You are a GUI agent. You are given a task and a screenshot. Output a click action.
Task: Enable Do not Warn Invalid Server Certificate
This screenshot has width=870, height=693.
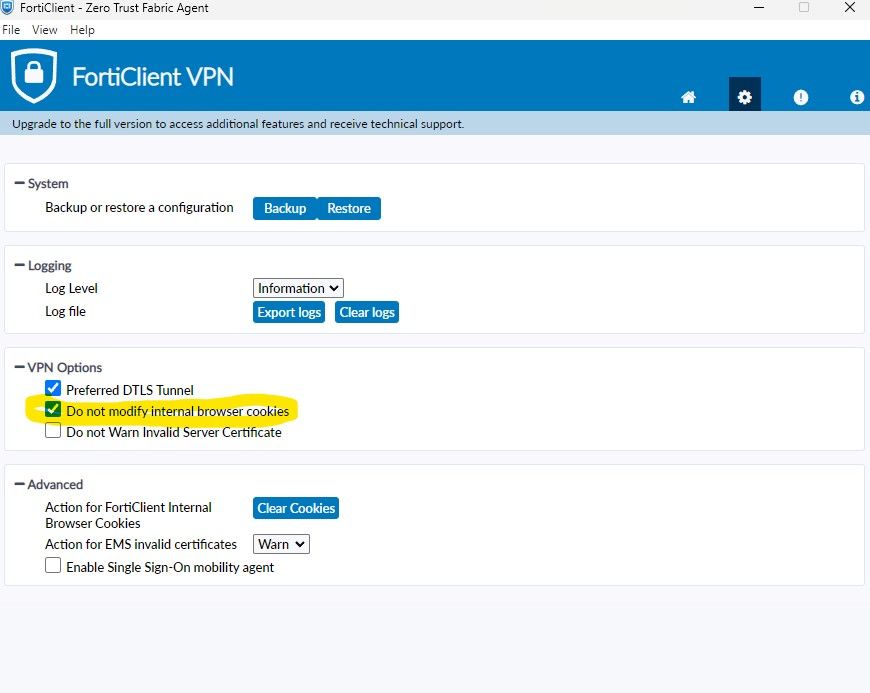pos(53,431)
